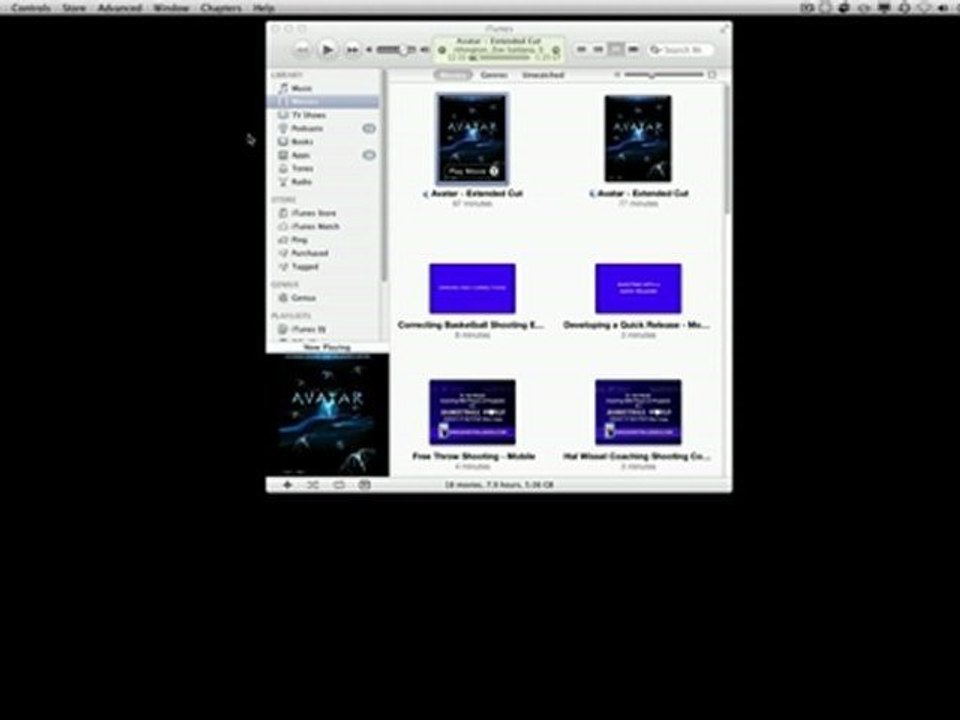Switch to the Genres tab
Image resolution: width=960 pixels, height=720 pixels.
click(494, 75)
